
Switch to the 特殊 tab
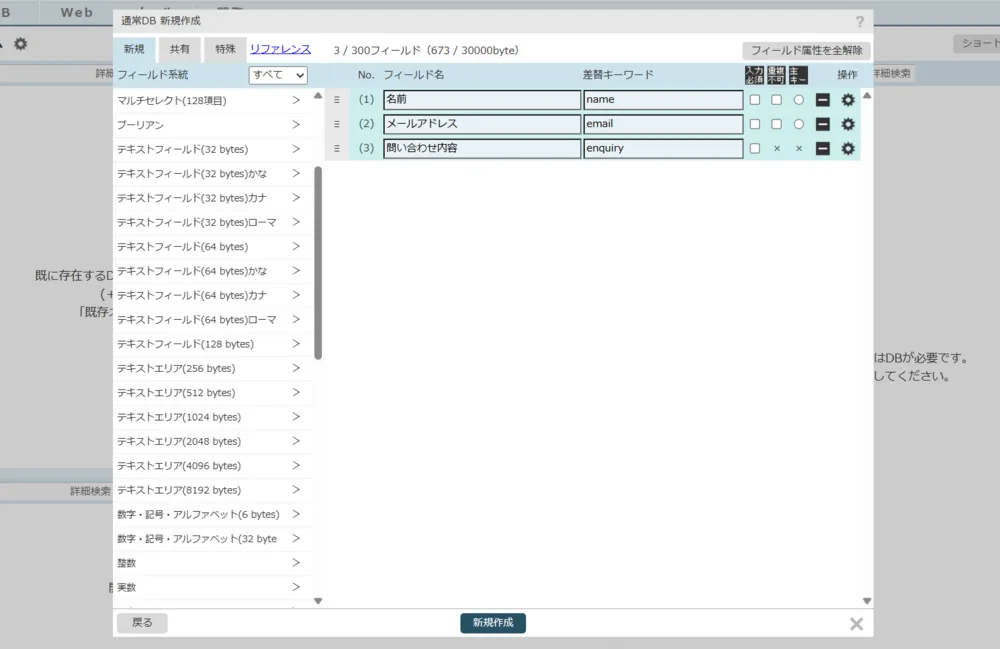click(225, 50)
